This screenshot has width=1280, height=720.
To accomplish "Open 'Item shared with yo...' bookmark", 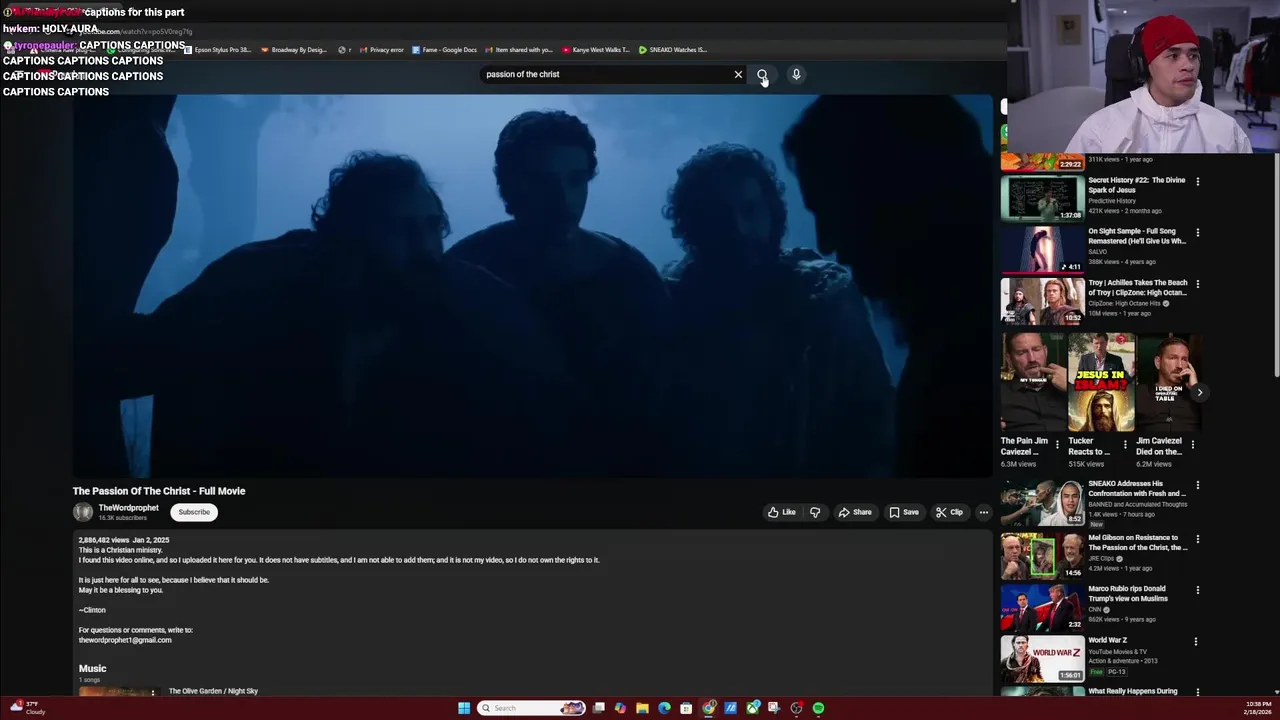I will point(519,50).
